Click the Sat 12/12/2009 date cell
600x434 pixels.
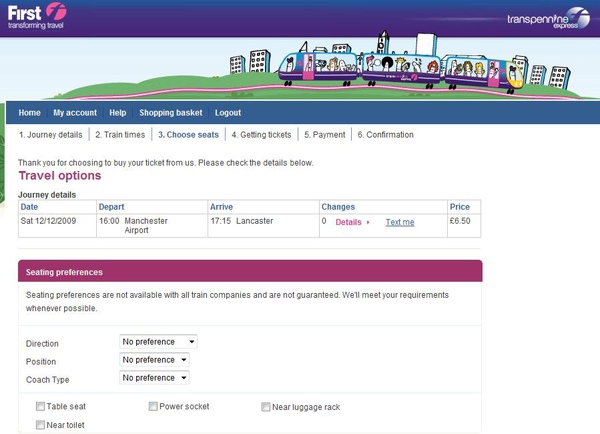[57, 226]
